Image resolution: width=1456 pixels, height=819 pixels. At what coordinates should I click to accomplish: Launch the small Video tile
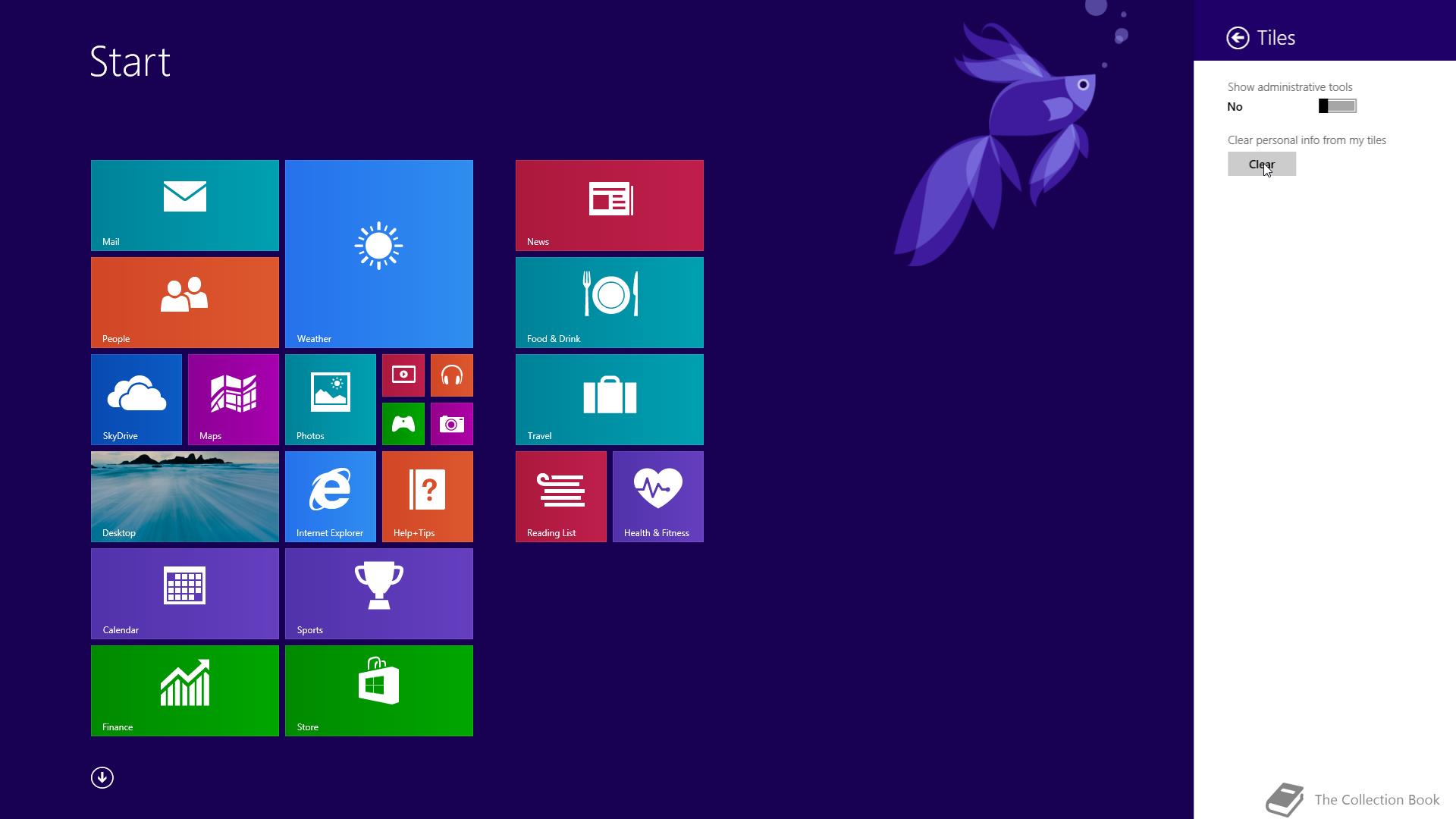(403, 375)
